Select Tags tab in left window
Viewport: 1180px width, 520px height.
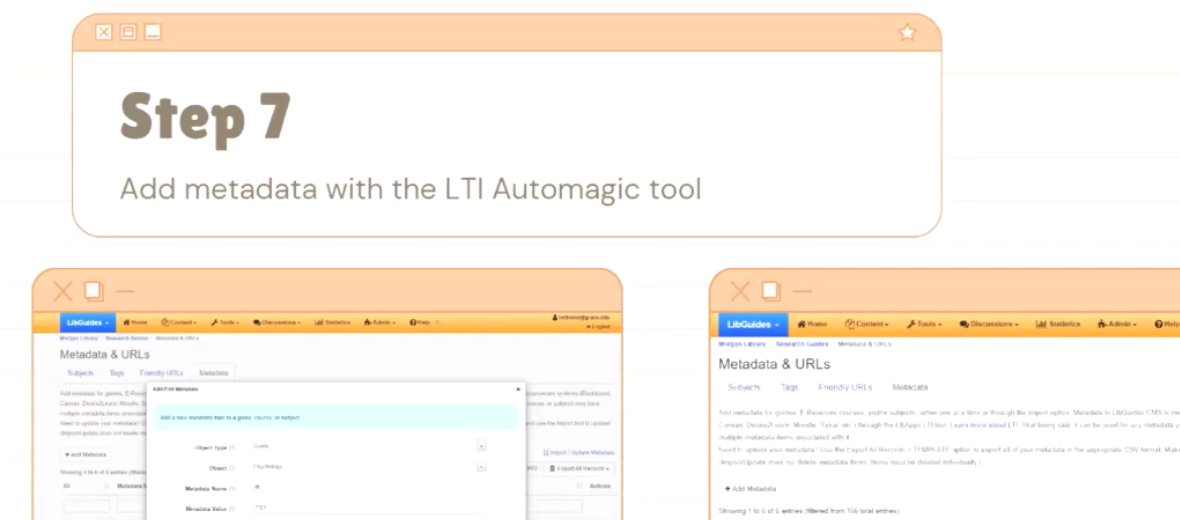click(x=117, y=373)
